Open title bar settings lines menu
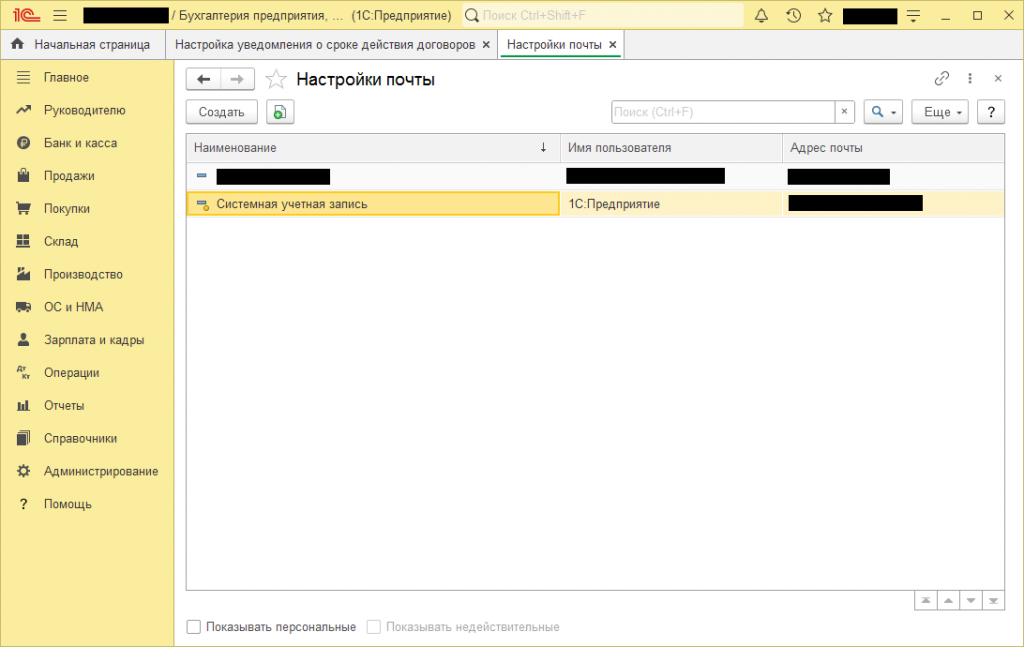 (x=914, y=16)
